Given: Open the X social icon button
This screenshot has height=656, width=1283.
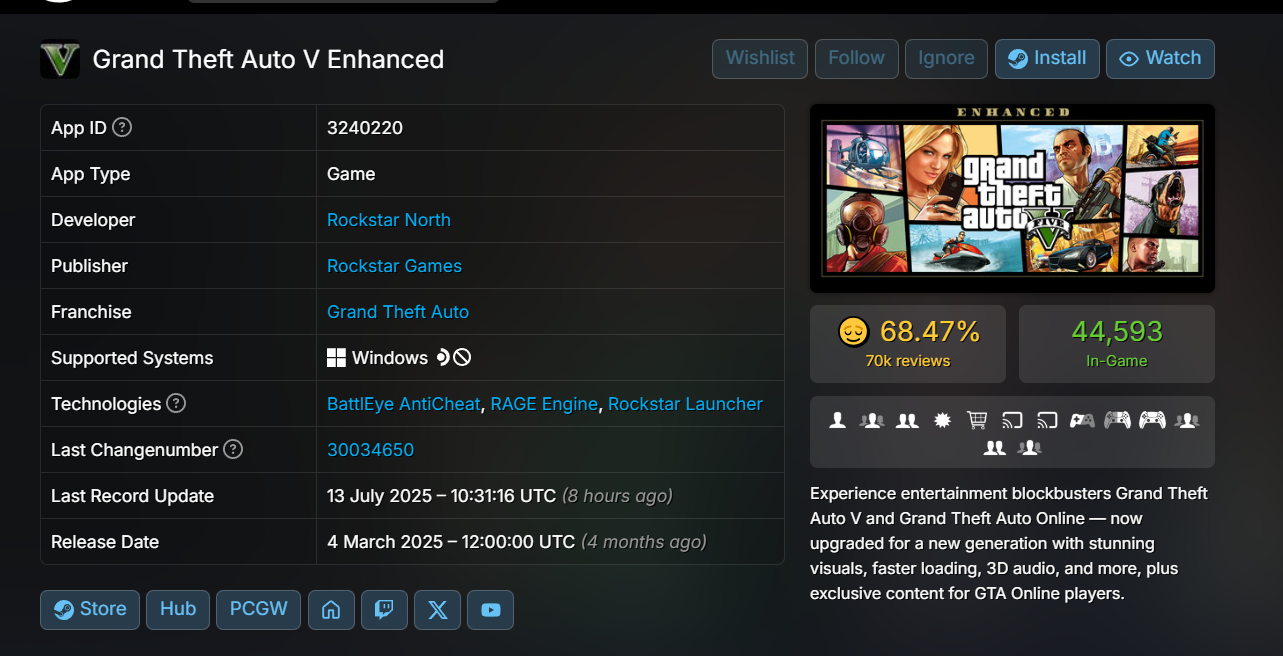Looking at the screenshot, I should click(437, 610).
